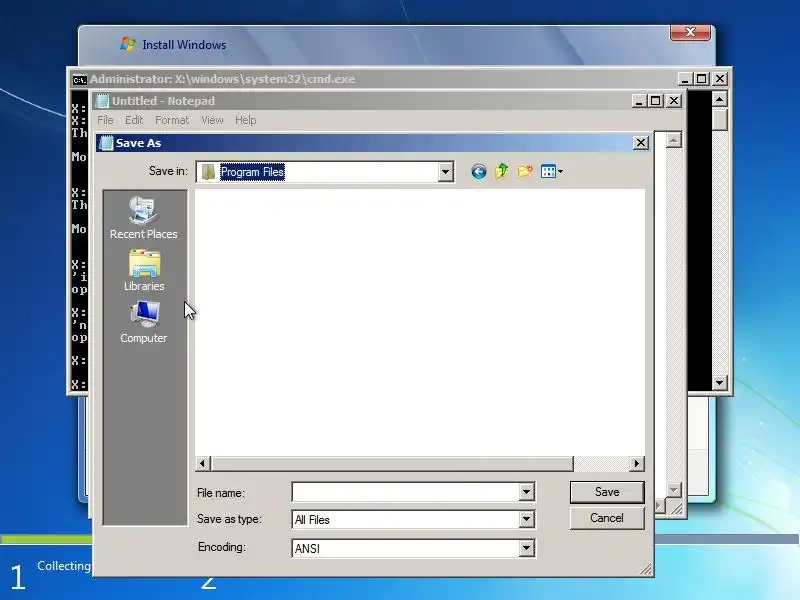Close the Notepad window
This screenshot has width=800, height=600.
674,101
